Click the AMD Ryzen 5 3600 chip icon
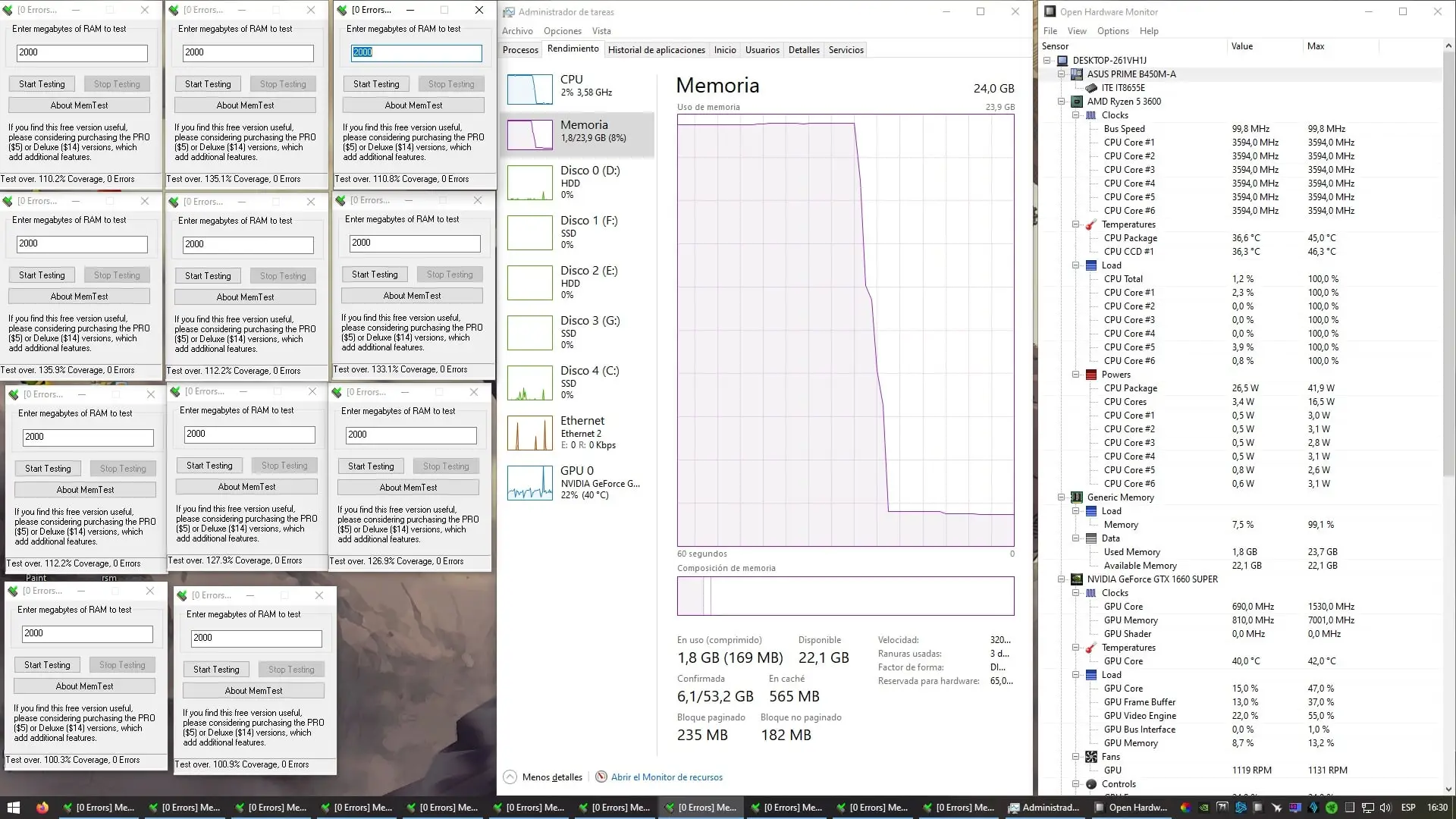Viewport: 1456px width, 819px height. click(1076, 102)
